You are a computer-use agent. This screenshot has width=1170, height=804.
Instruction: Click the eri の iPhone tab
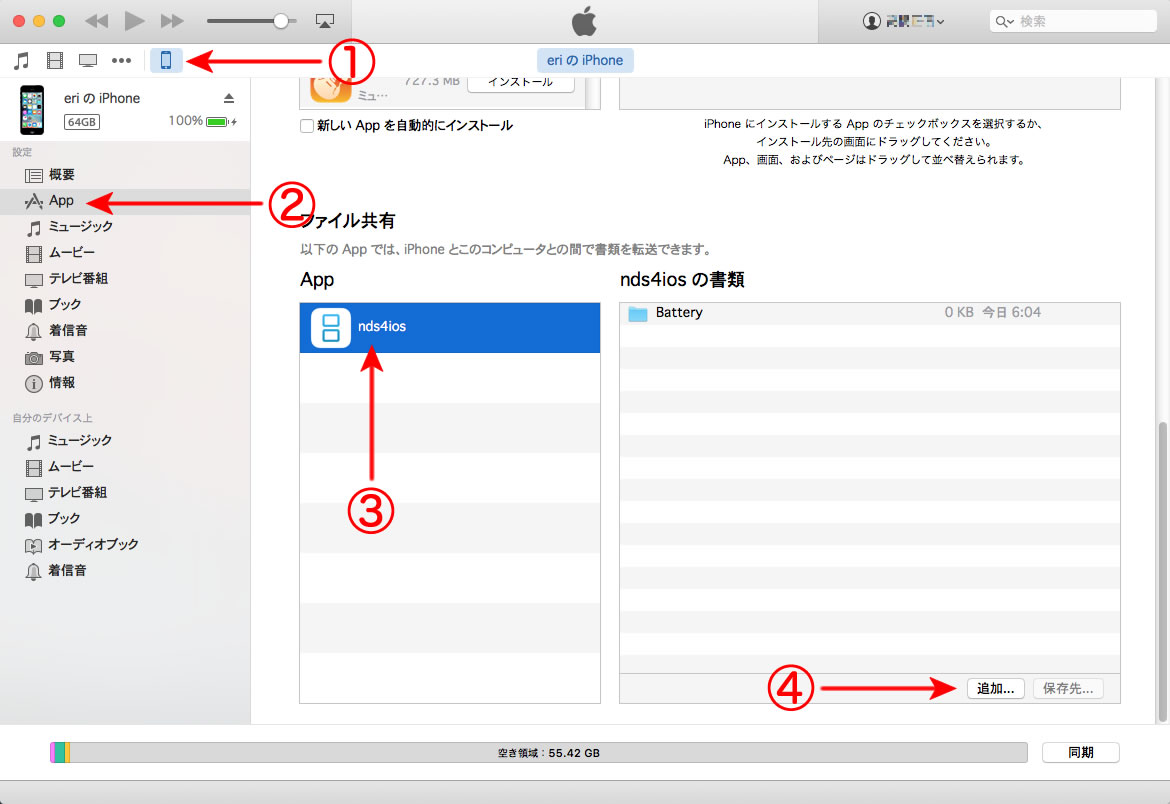585,60
